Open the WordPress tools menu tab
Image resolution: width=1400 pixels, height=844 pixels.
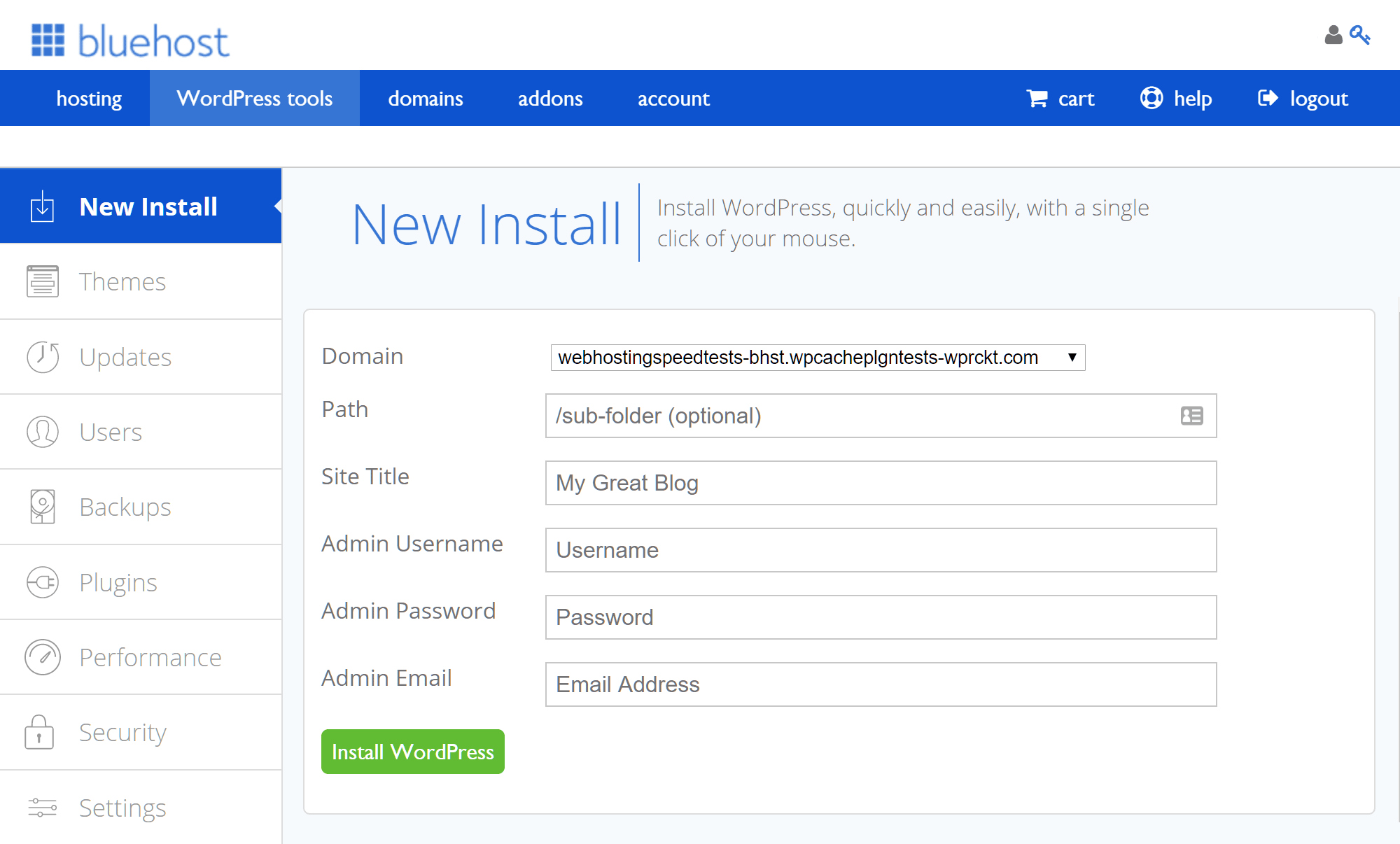[x=256, y=97]
